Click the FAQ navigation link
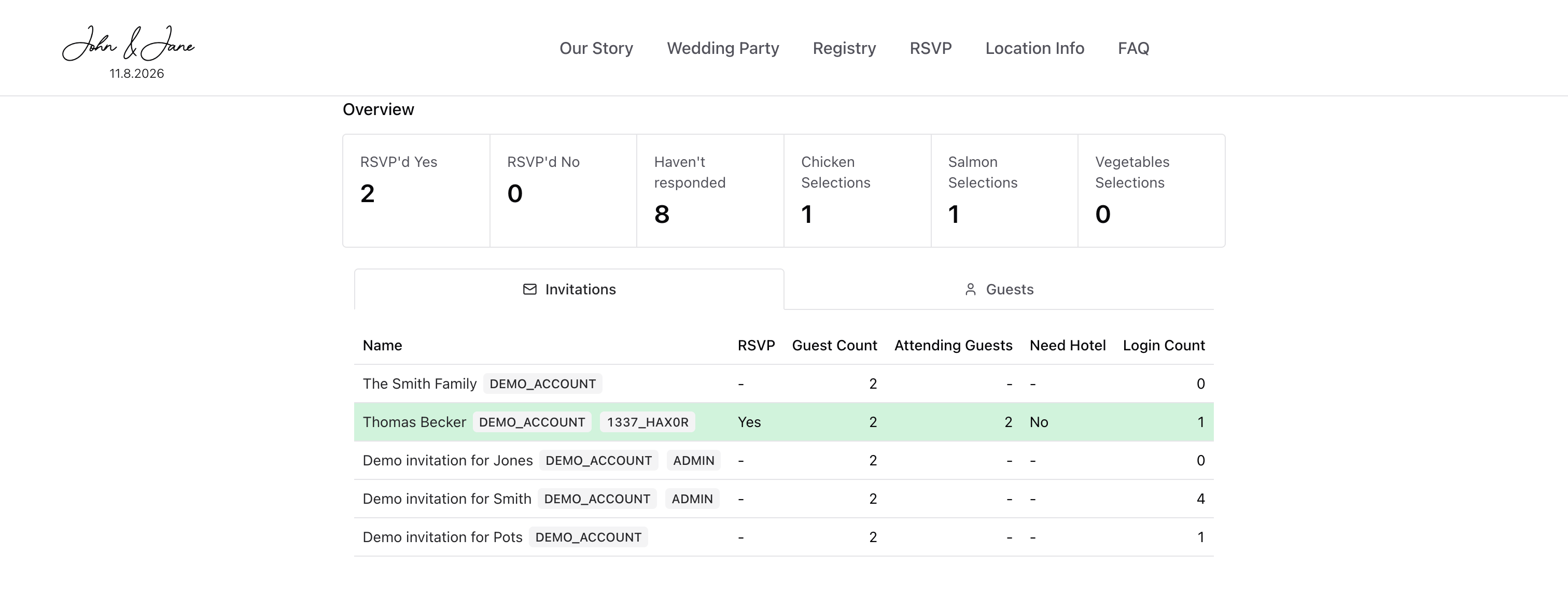Viewport: 1568px width, 596px height. (1133, 48)
